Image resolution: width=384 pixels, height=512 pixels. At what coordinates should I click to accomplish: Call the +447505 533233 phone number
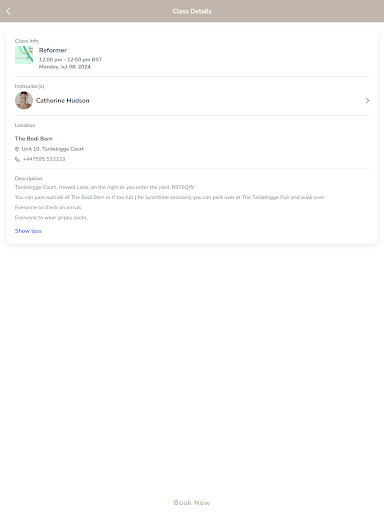(44, 159)
